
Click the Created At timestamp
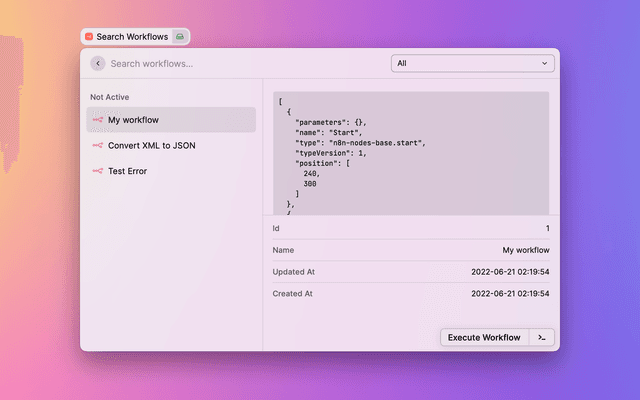point(510,293)
